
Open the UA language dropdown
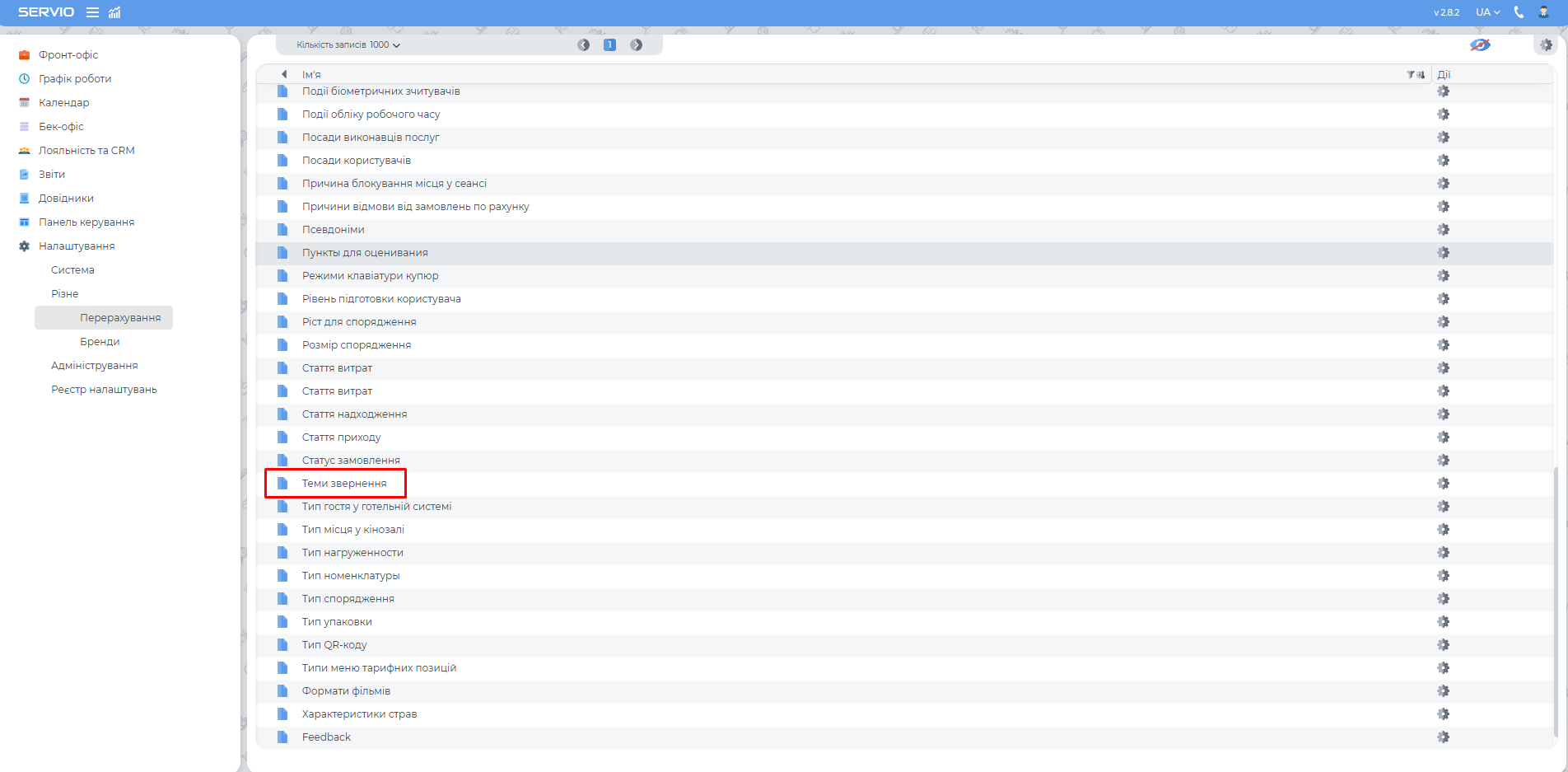[1487, 12]
